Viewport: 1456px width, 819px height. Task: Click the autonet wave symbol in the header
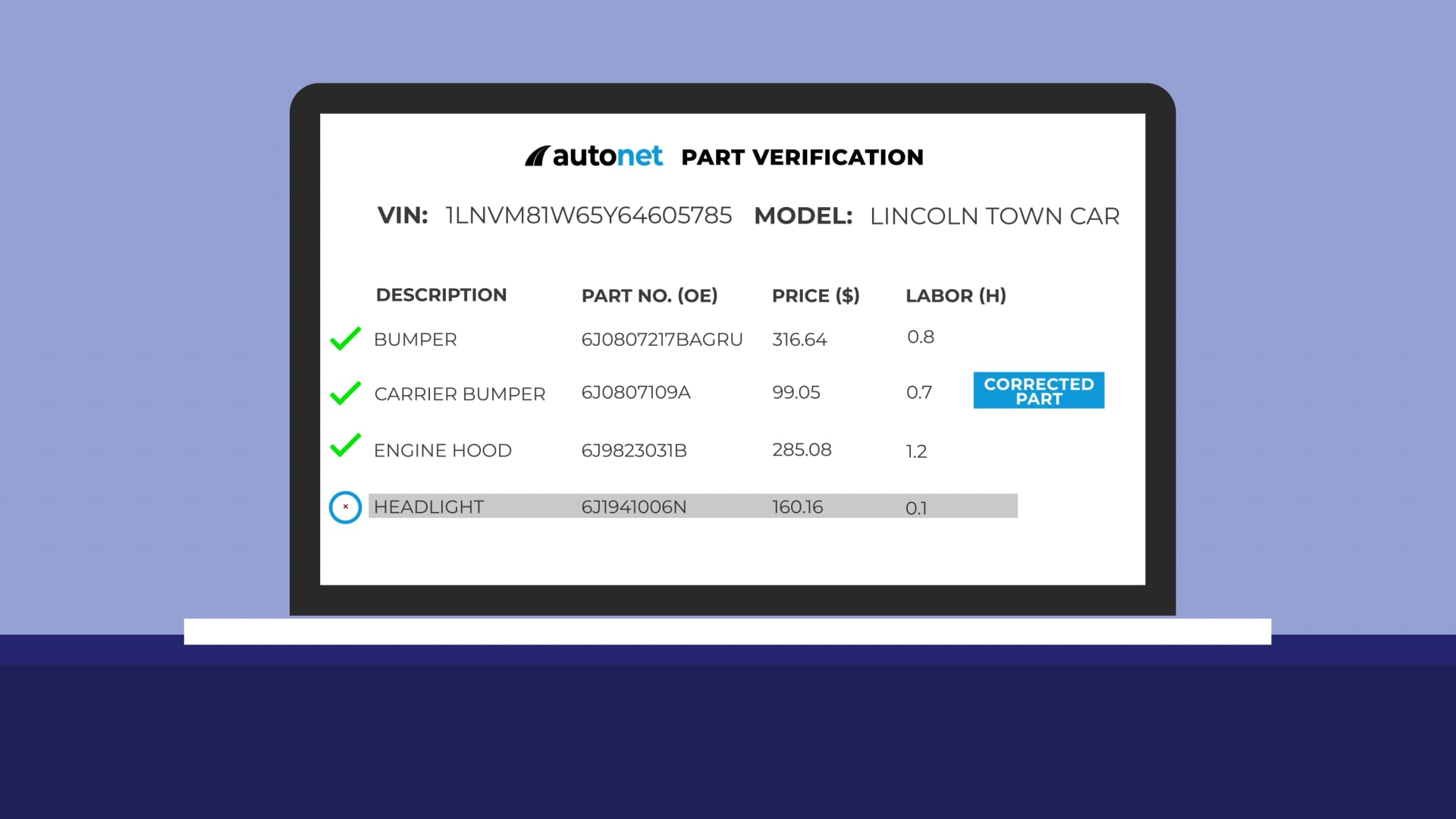[x=539, y=155]
